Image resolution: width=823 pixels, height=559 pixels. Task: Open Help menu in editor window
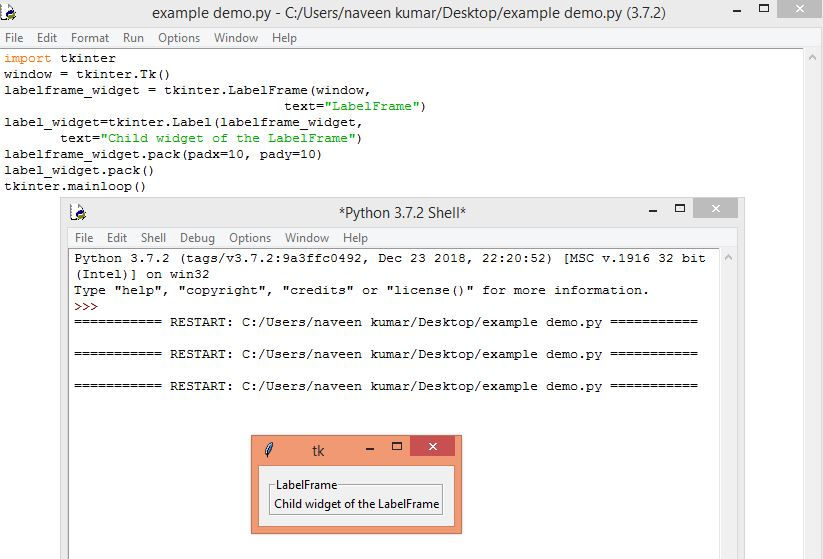284,38
